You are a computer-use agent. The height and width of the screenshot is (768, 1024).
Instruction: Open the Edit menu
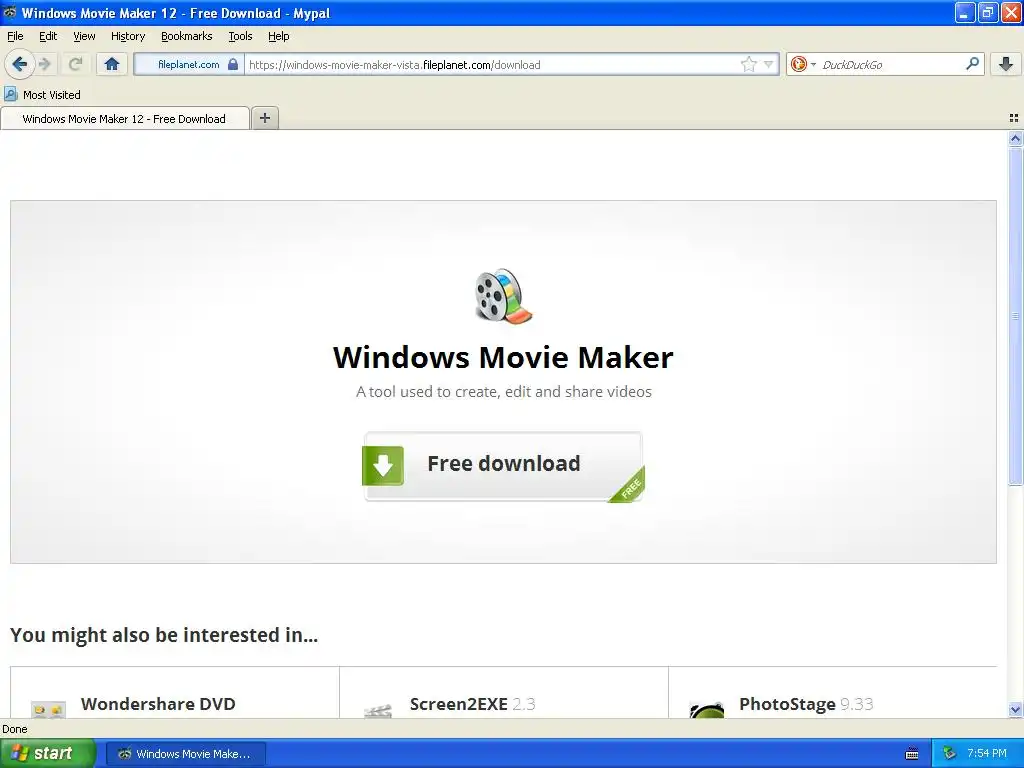tap(48, 36)
